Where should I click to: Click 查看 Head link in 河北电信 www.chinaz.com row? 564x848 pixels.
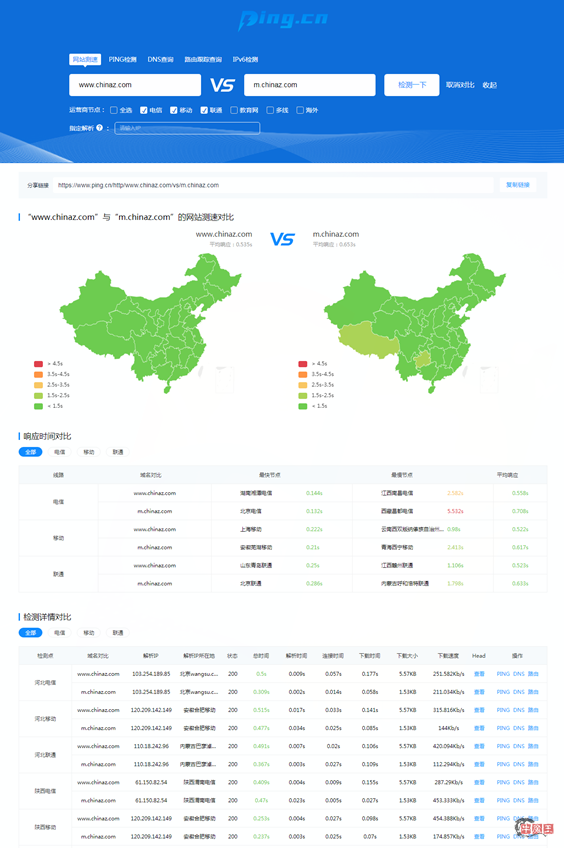[479, 674]
